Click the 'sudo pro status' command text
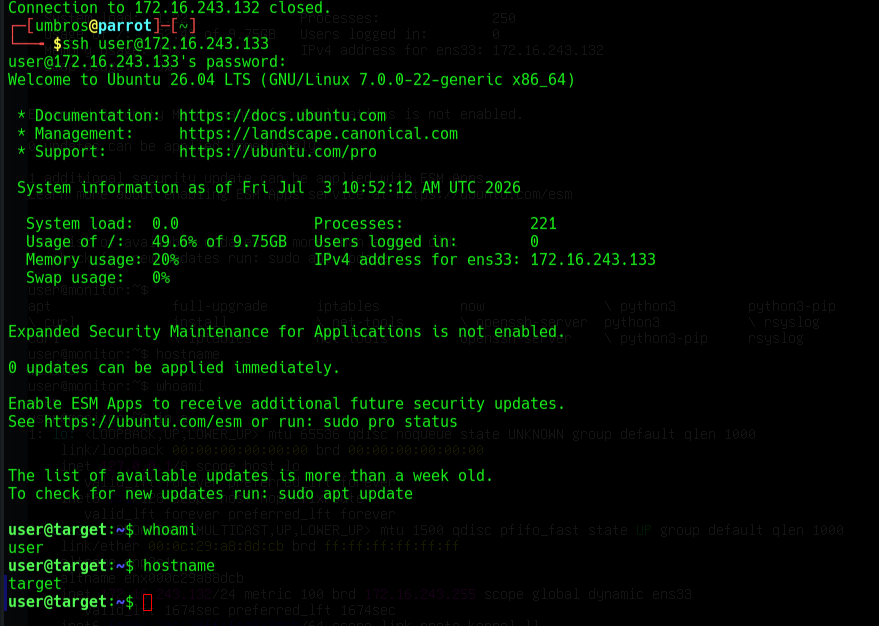Viewport: 879px width, 626px height. (390, 421)
